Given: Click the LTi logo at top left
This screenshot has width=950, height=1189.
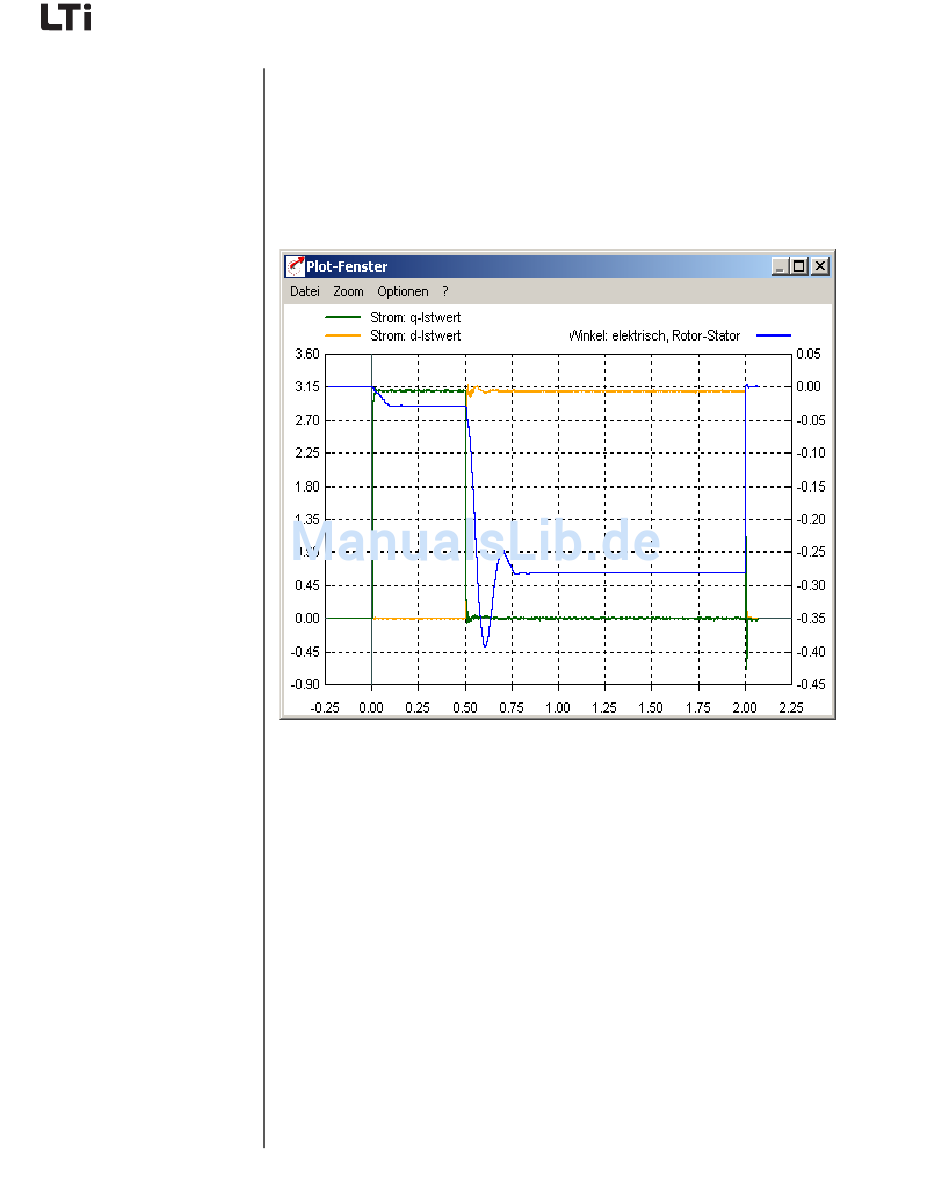Looking at the screenshot, I should click(66, 17).
